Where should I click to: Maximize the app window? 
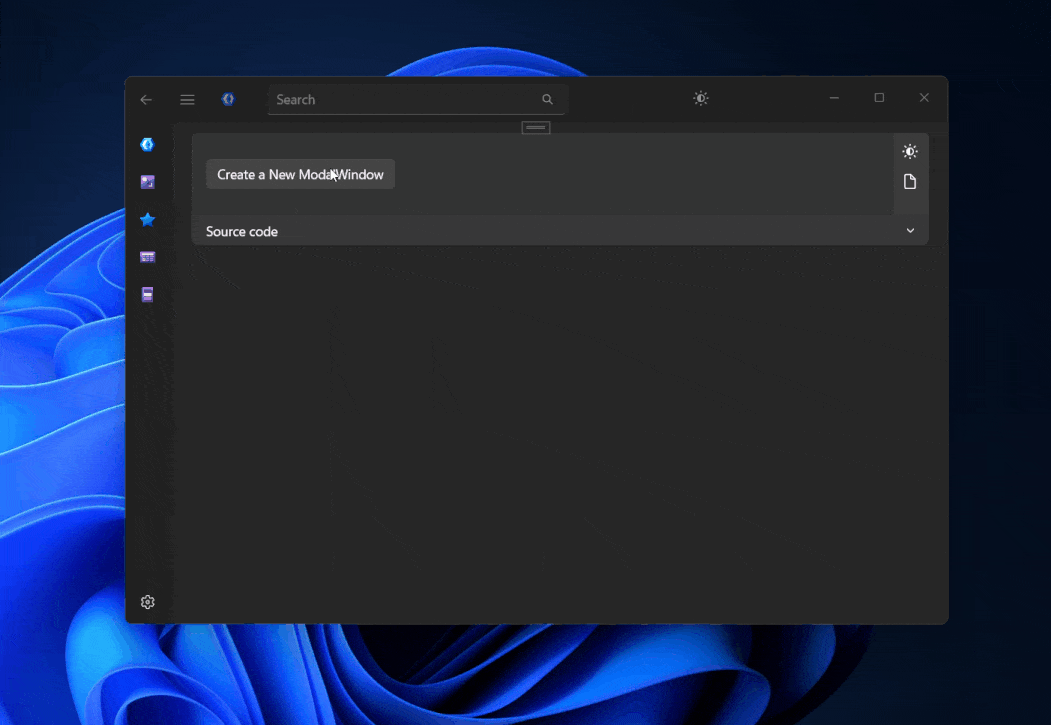pos(879,98)
